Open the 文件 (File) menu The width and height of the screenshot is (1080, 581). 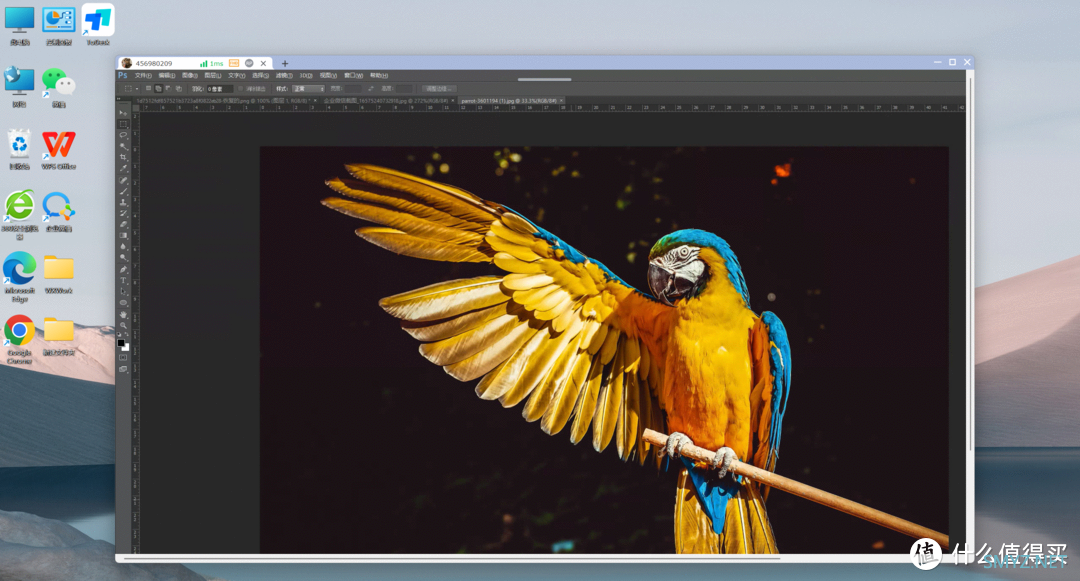[143, 76]
